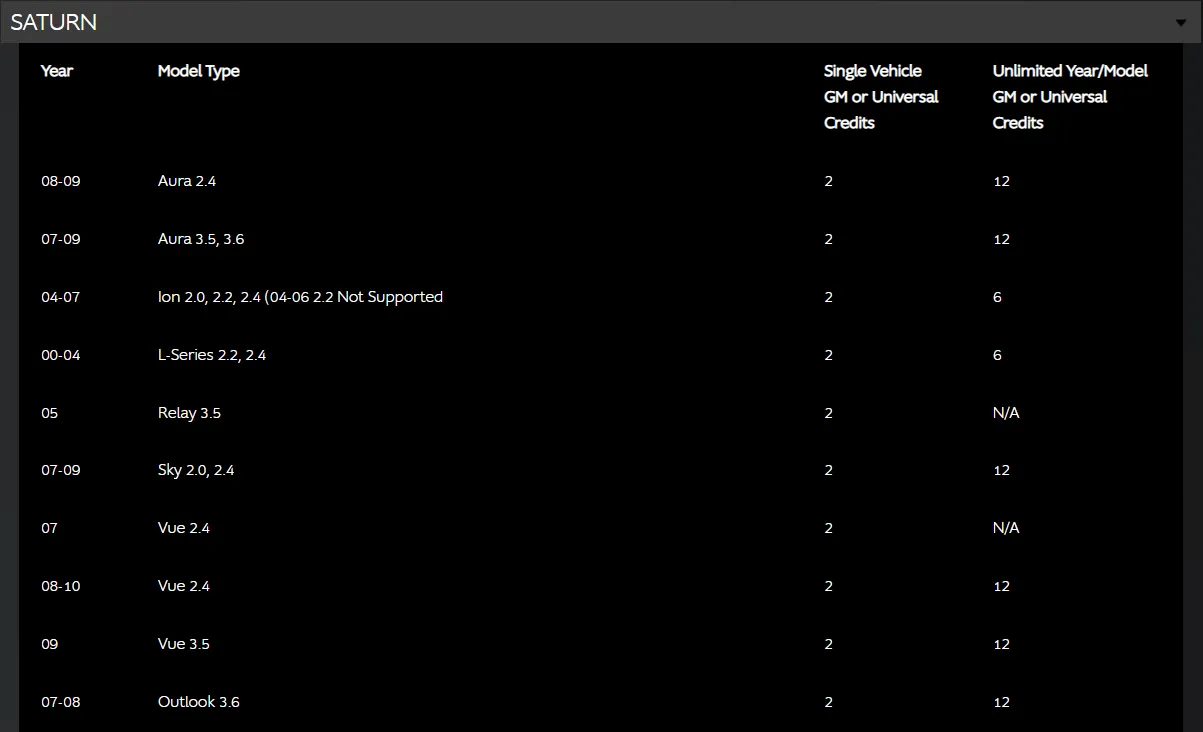Click the 07 Vue 2.4 year cell

(49, 528)
